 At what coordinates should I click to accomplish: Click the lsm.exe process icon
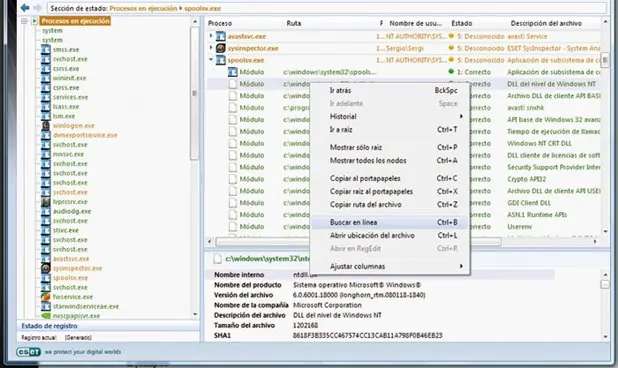click(46, 116)
